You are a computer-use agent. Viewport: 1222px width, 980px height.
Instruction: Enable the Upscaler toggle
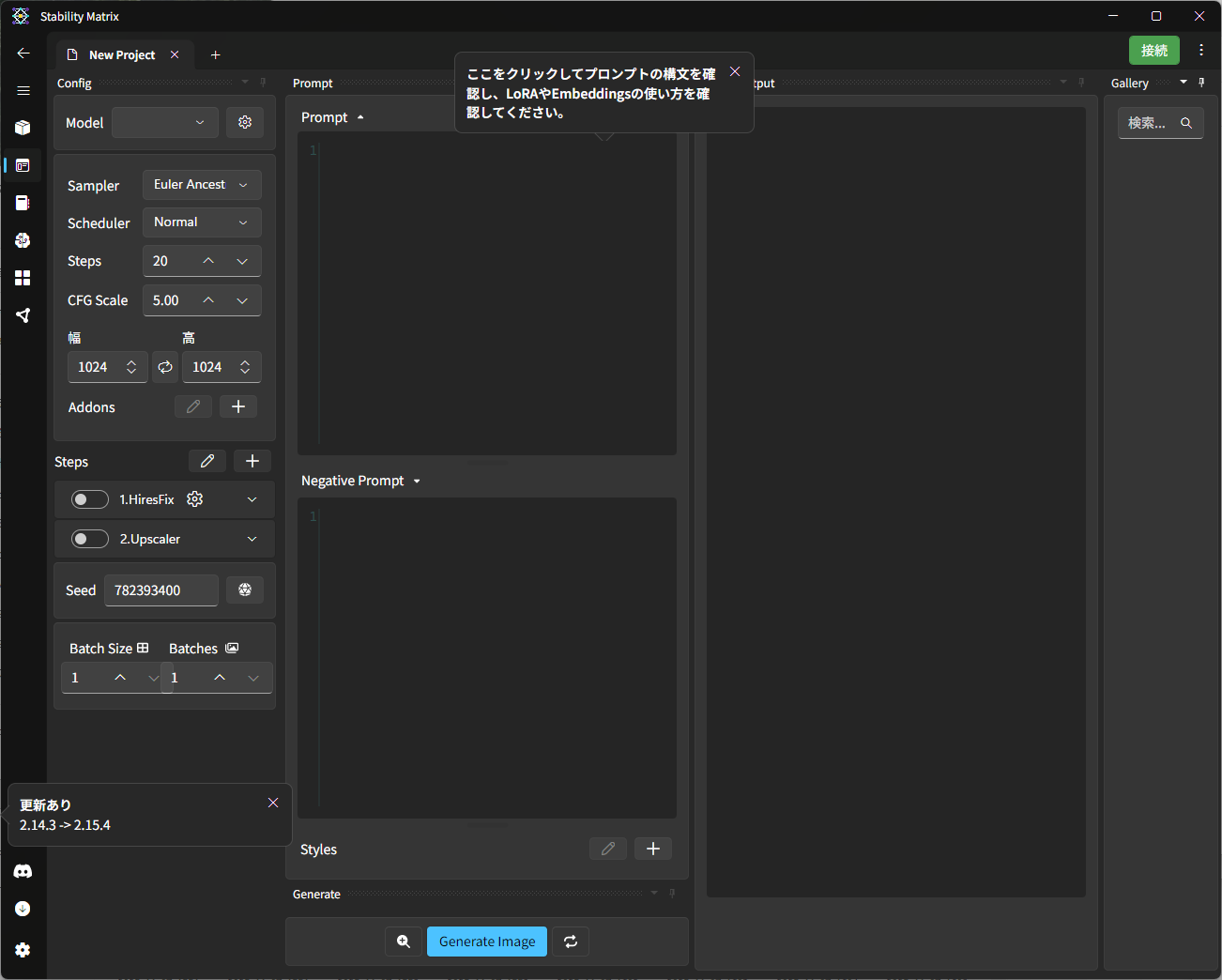click(90, 539)
